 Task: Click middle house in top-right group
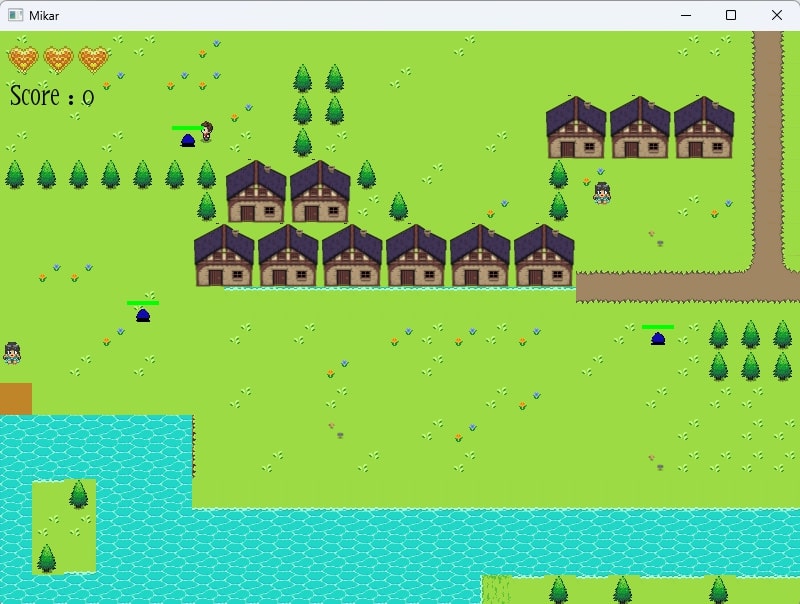pyautogui.click(x=640, y=127)
